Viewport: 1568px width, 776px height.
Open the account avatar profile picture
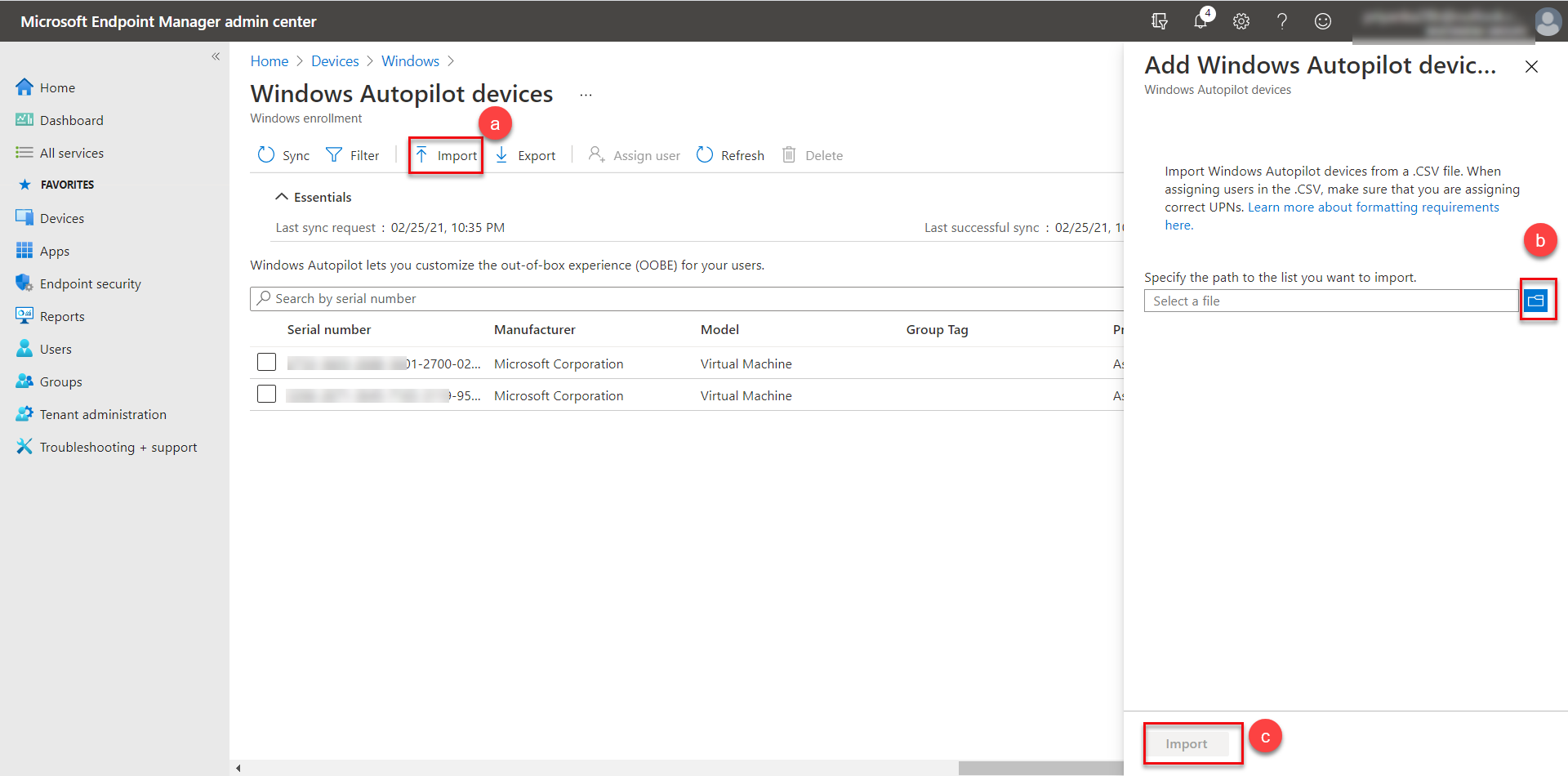pos(1547,21)
